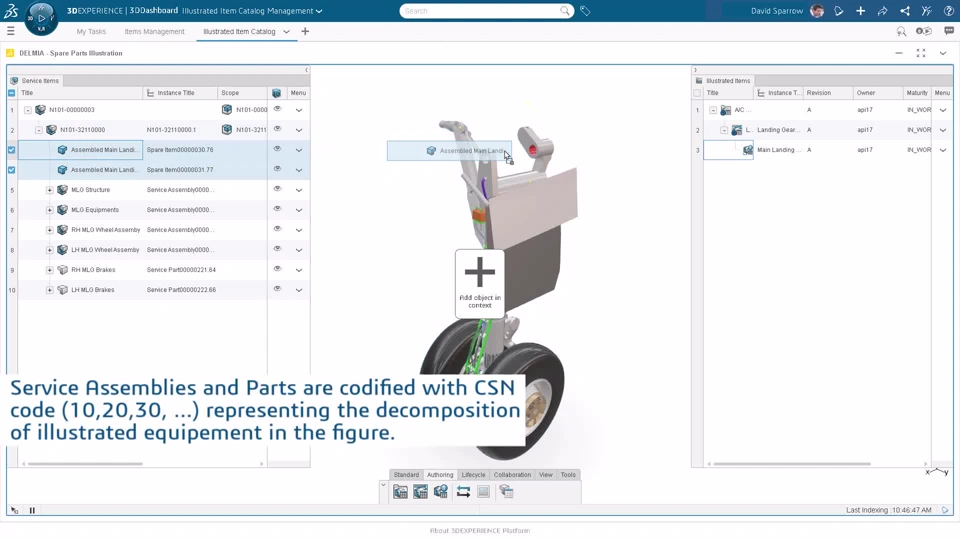Image resolution: width=960 pixels, height=540 pixels.
Task: Open the widget options chevron
Action: [943, 53]
